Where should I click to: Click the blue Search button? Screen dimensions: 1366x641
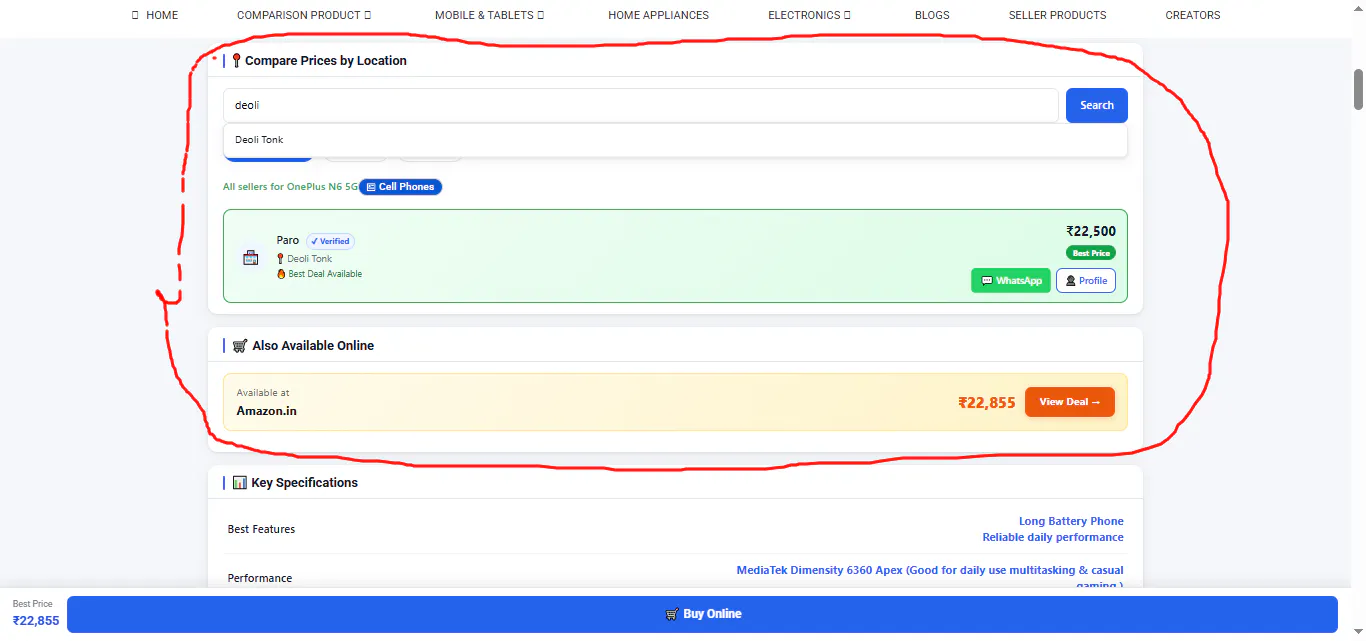(x=1097, y=106)
